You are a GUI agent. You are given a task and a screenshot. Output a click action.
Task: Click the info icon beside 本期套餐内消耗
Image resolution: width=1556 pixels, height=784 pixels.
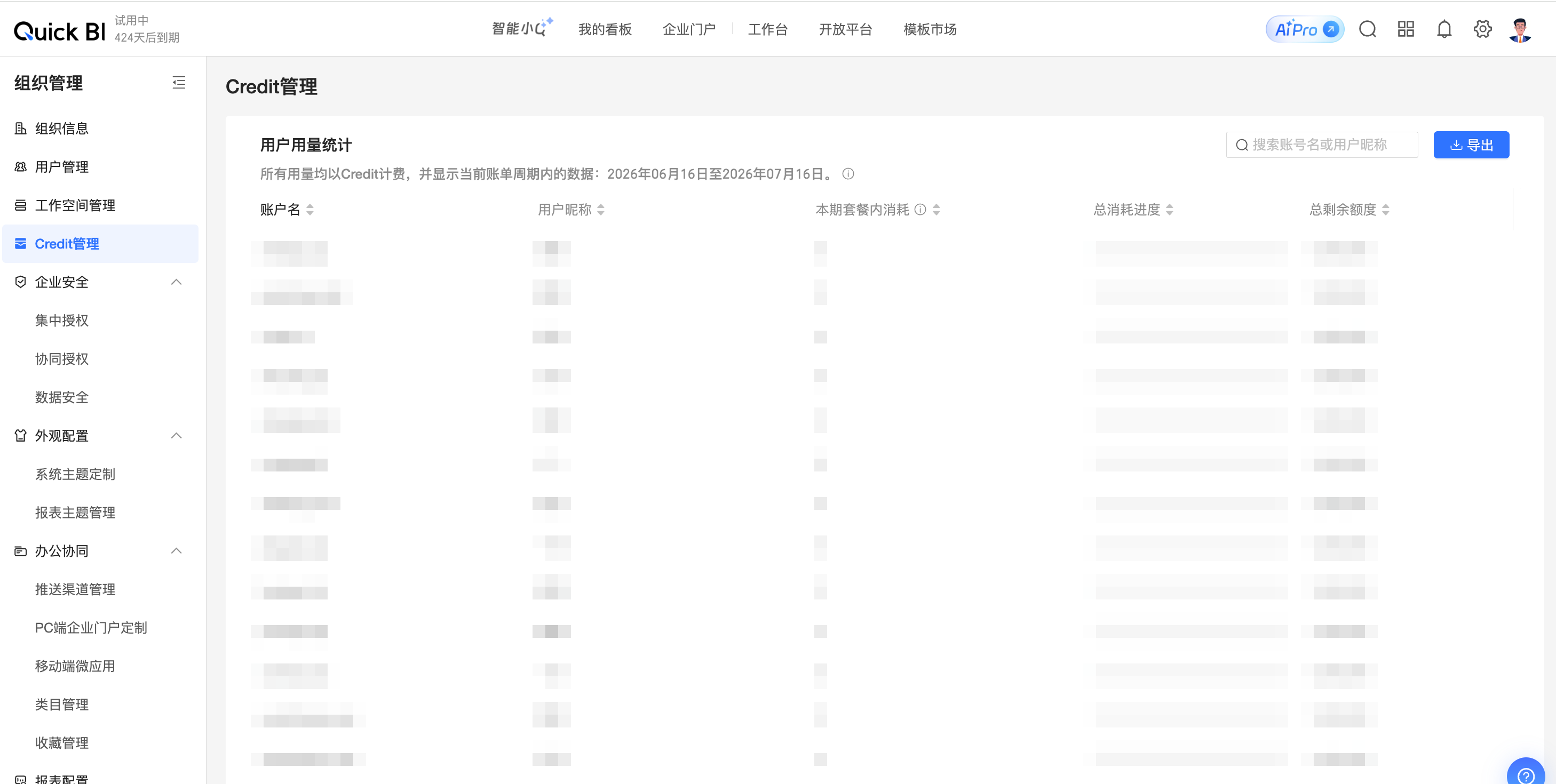(920, 210)
